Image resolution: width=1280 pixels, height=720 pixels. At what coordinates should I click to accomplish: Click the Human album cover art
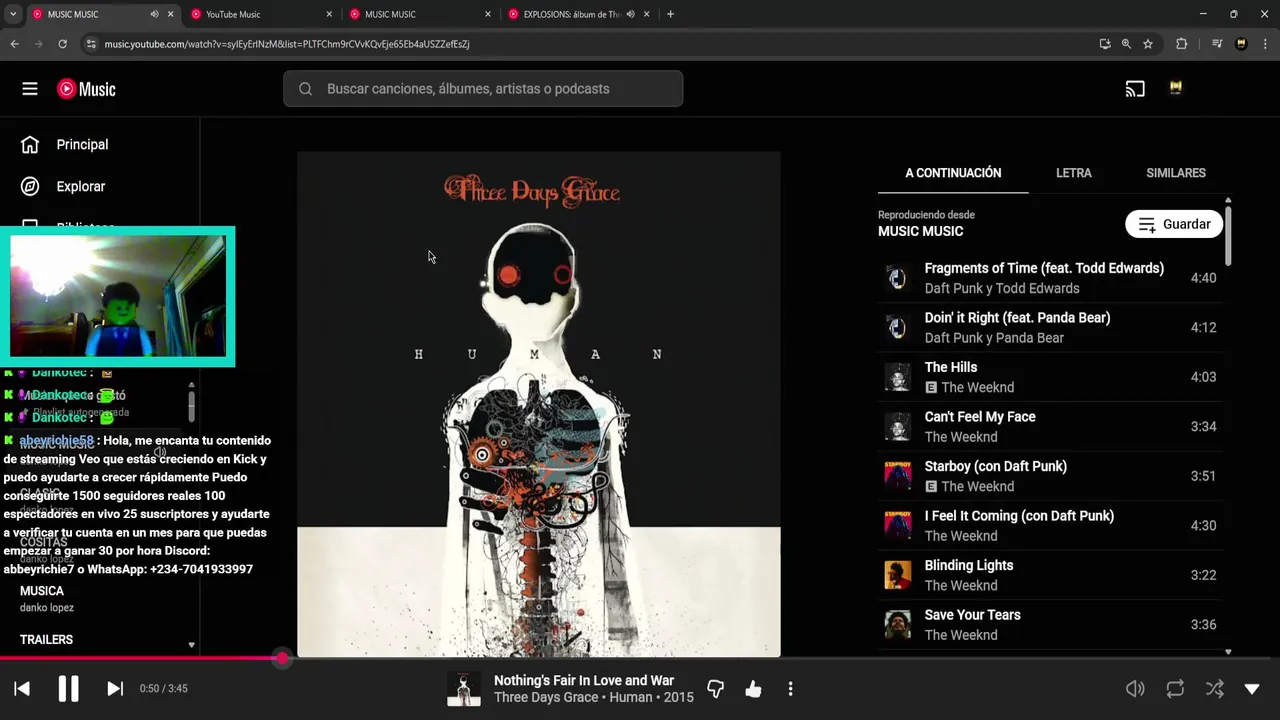(x=539, y=404)
